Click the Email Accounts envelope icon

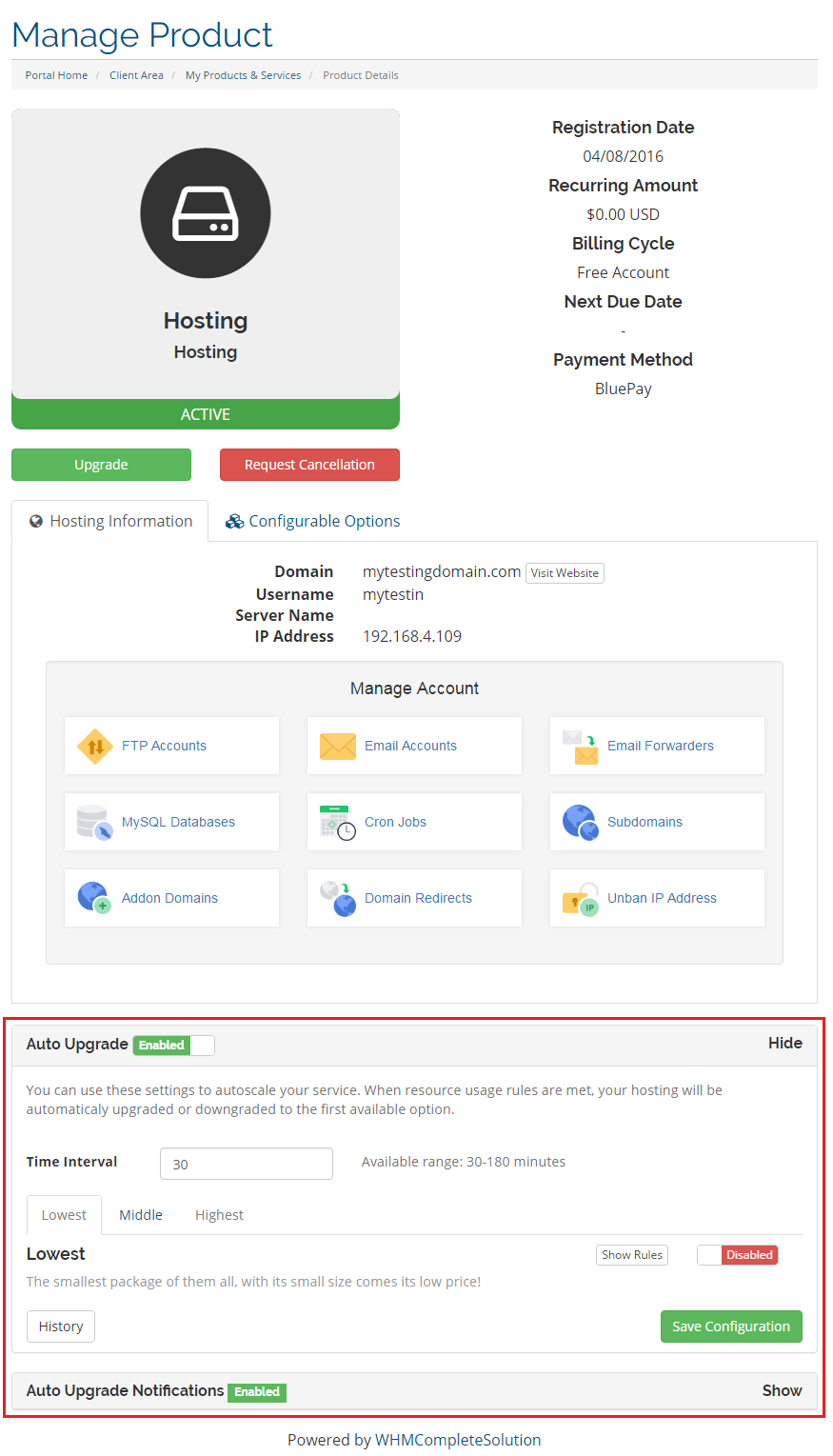click(x=338, y=747)
